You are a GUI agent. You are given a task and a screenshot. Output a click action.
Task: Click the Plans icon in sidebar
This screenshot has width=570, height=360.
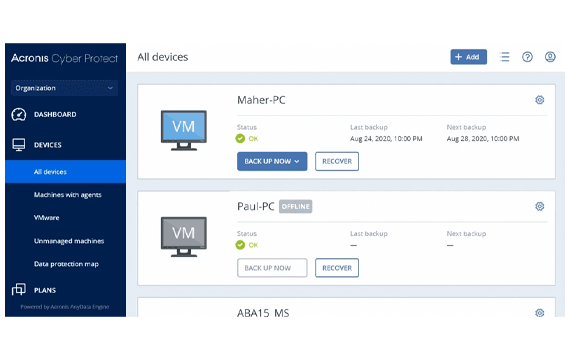click(x=19, y=290)
